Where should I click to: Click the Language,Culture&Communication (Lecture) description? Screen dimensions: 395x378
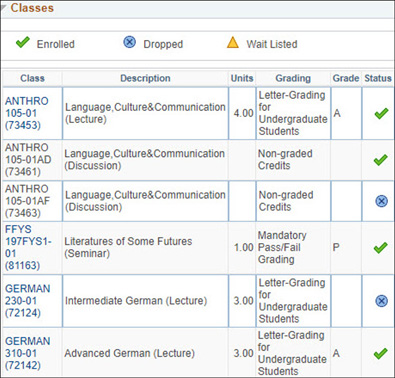145,113
